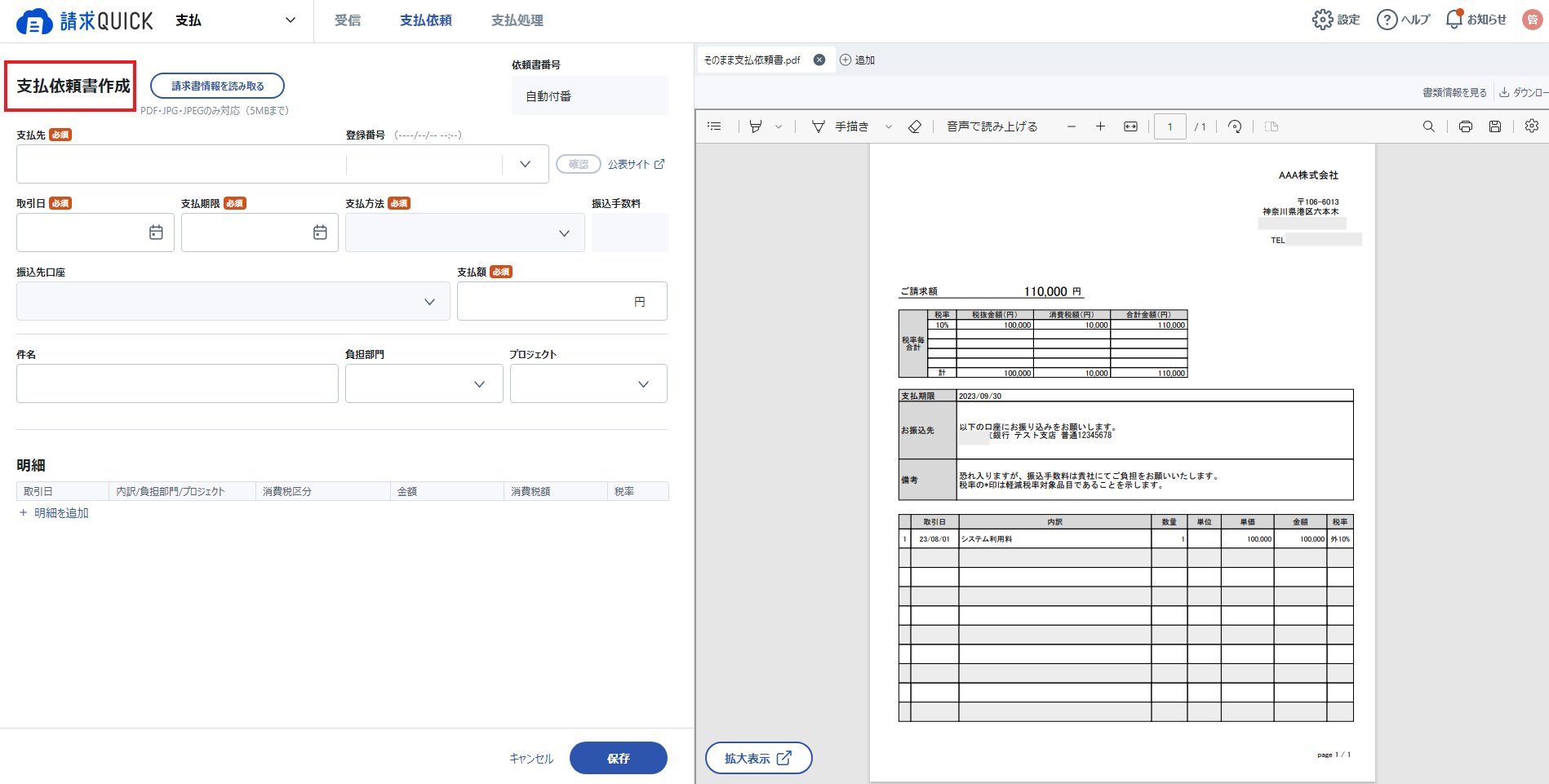Select the 手描き draw tool

click(840, 126)
